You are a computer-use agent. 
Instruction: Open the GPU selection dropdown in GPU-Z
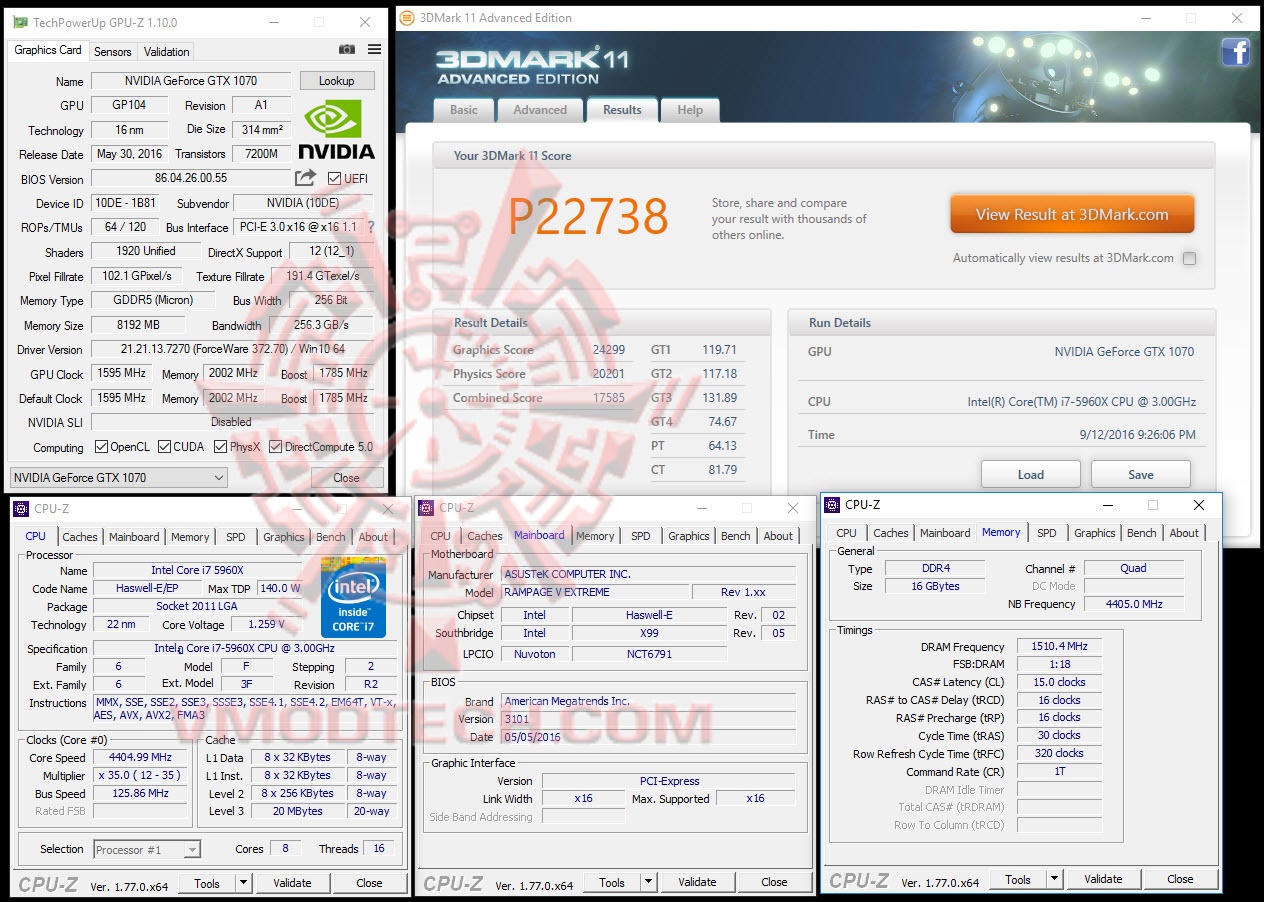119,477
